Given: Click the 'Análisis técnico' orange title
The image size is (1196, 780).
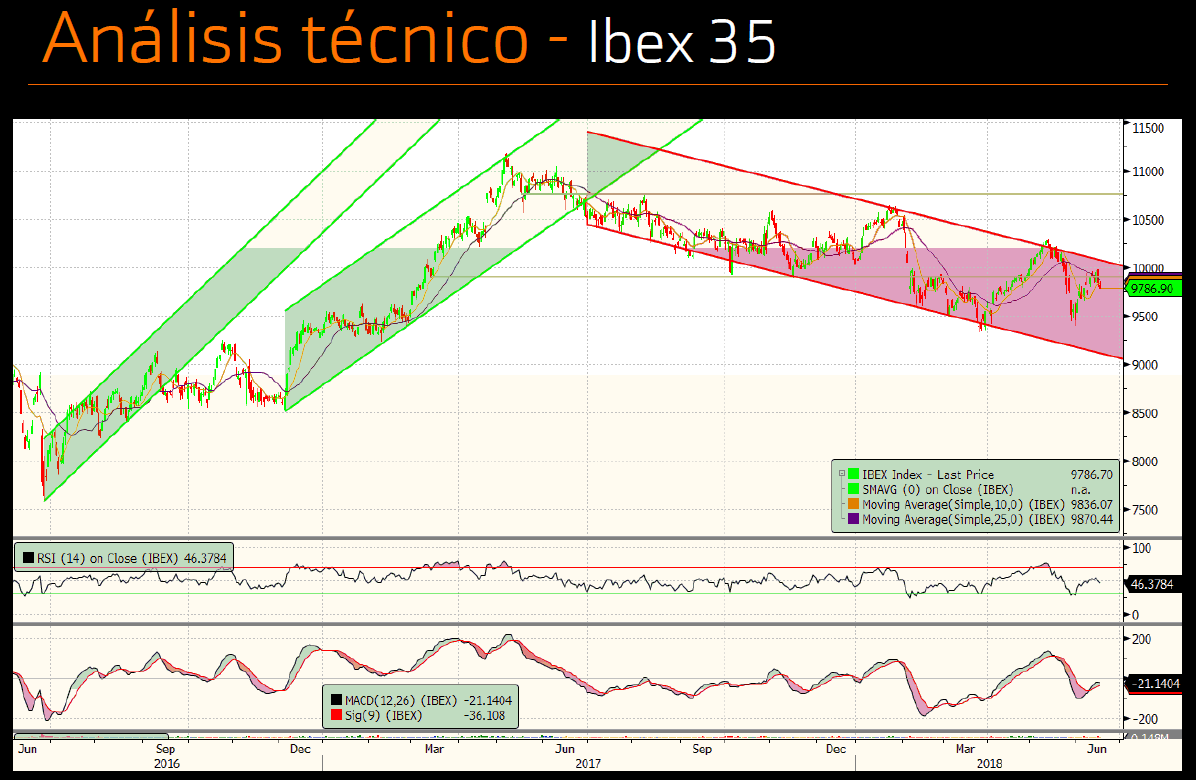Looking at the screenshot, I should [285, 37].
